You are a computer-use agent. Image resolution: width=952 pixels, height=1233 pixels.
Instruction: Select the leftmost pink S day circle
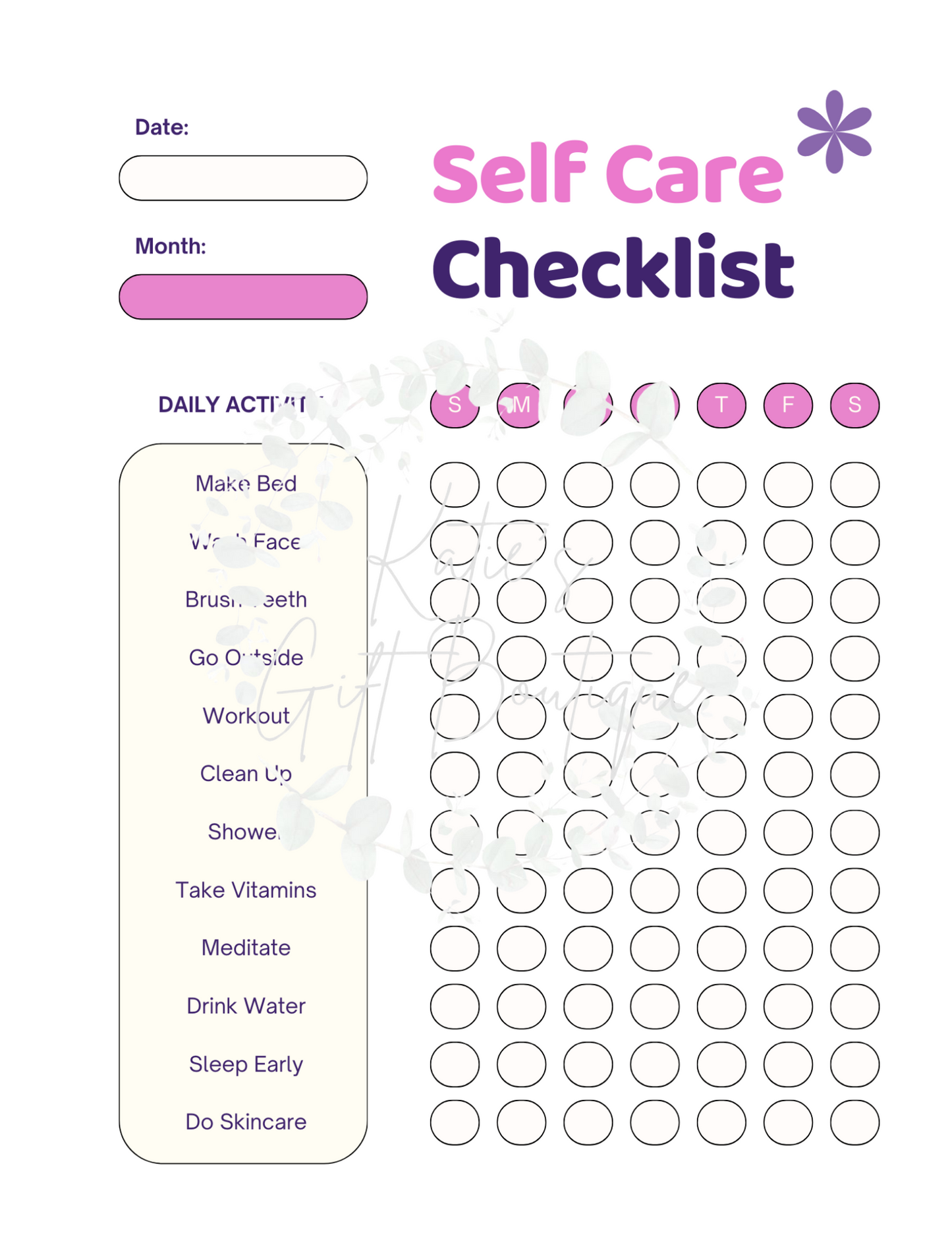point(455,405)
